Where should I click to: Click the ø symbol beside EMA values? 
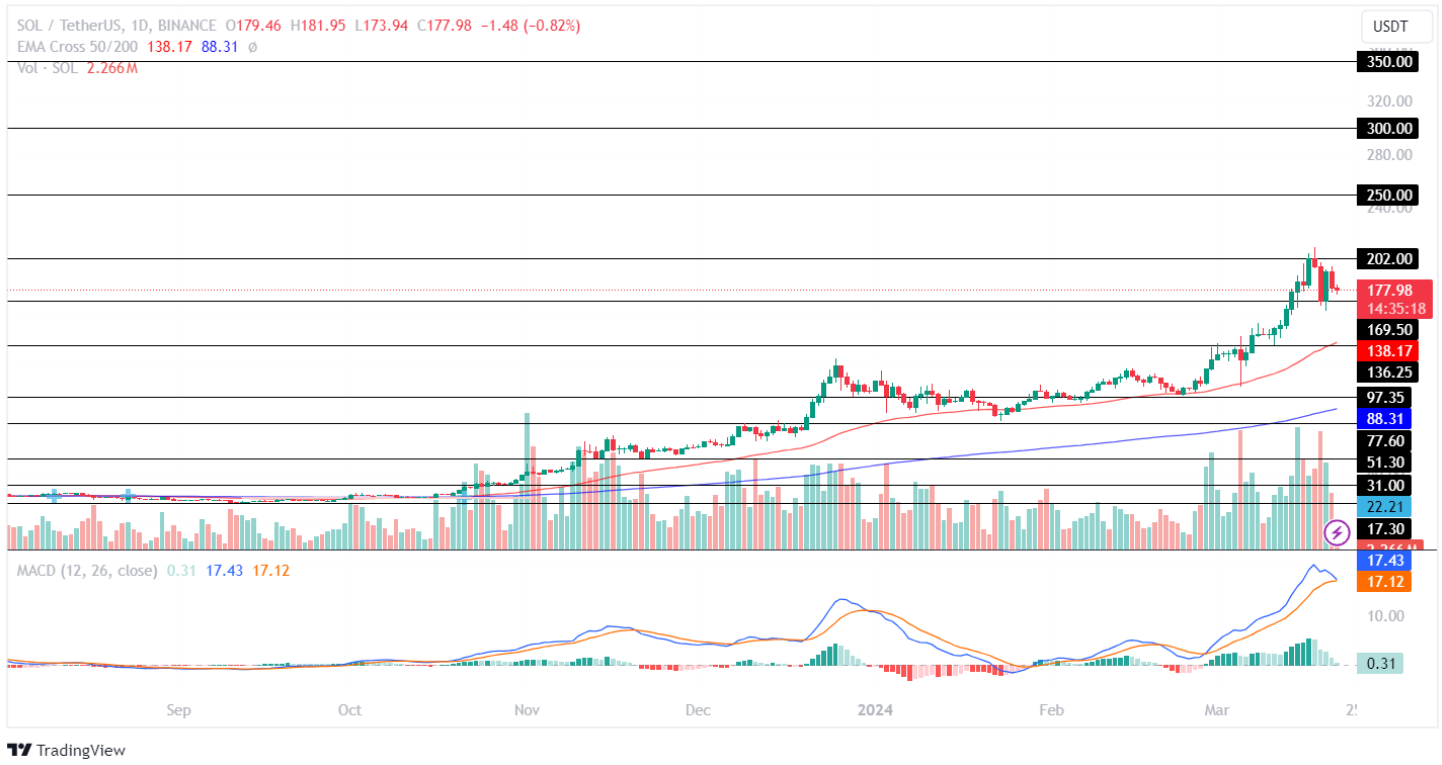click(253, 46)
